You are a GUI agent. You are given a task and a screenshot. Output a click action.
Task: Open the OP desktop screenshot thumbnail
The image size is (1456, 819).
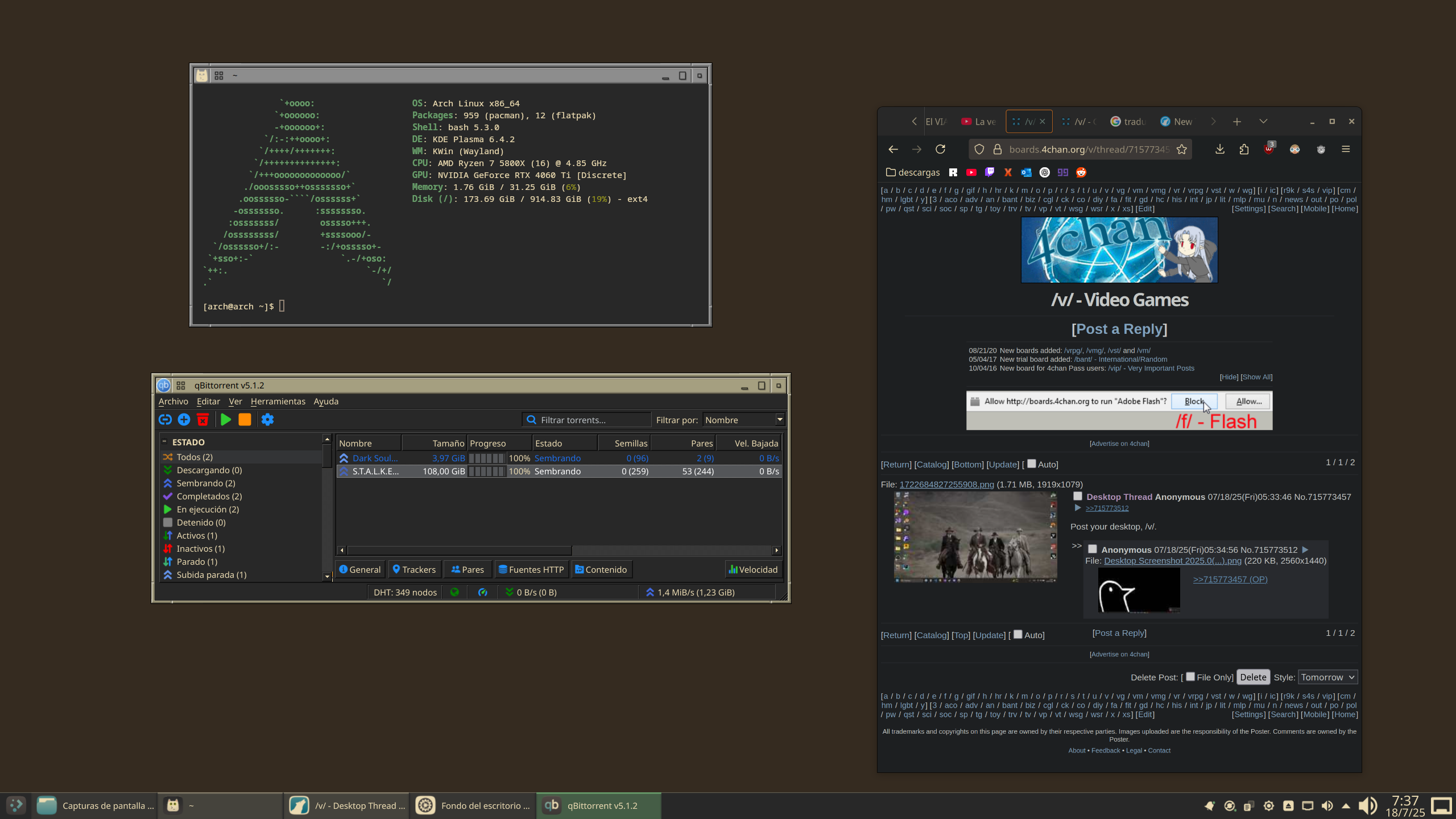[x=975, y=537]
